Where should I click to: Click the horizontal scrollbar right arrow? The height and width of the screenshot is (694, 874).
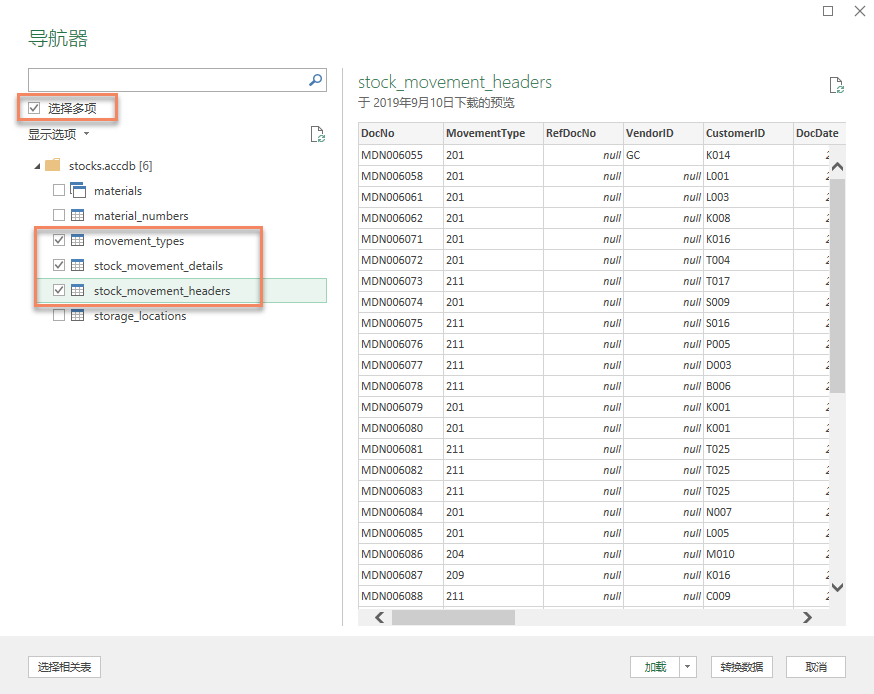click(807, 617)
